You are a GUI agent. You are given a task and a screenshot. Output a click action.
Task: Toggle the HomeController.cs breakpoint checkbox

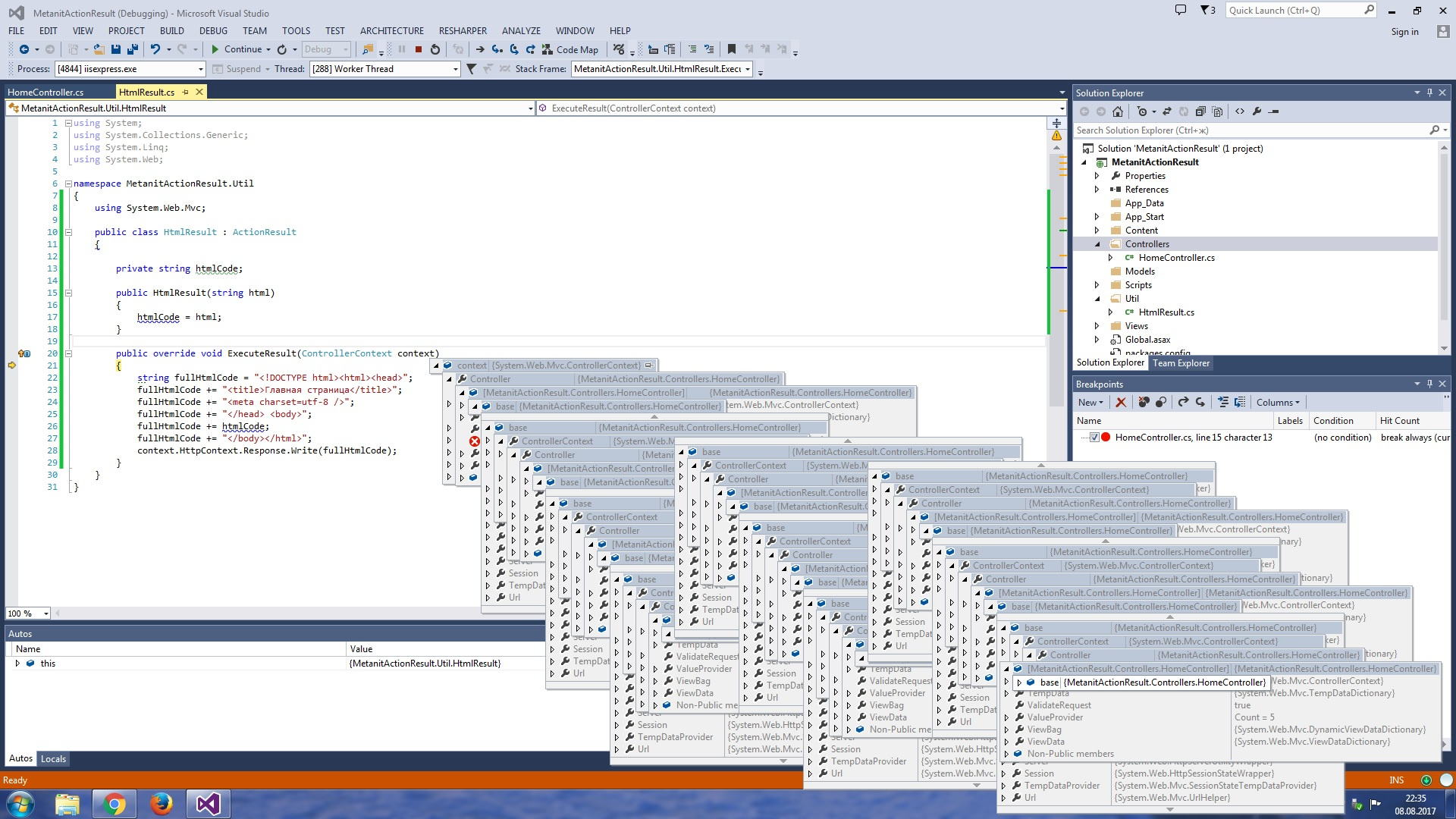coord(1094,438)
